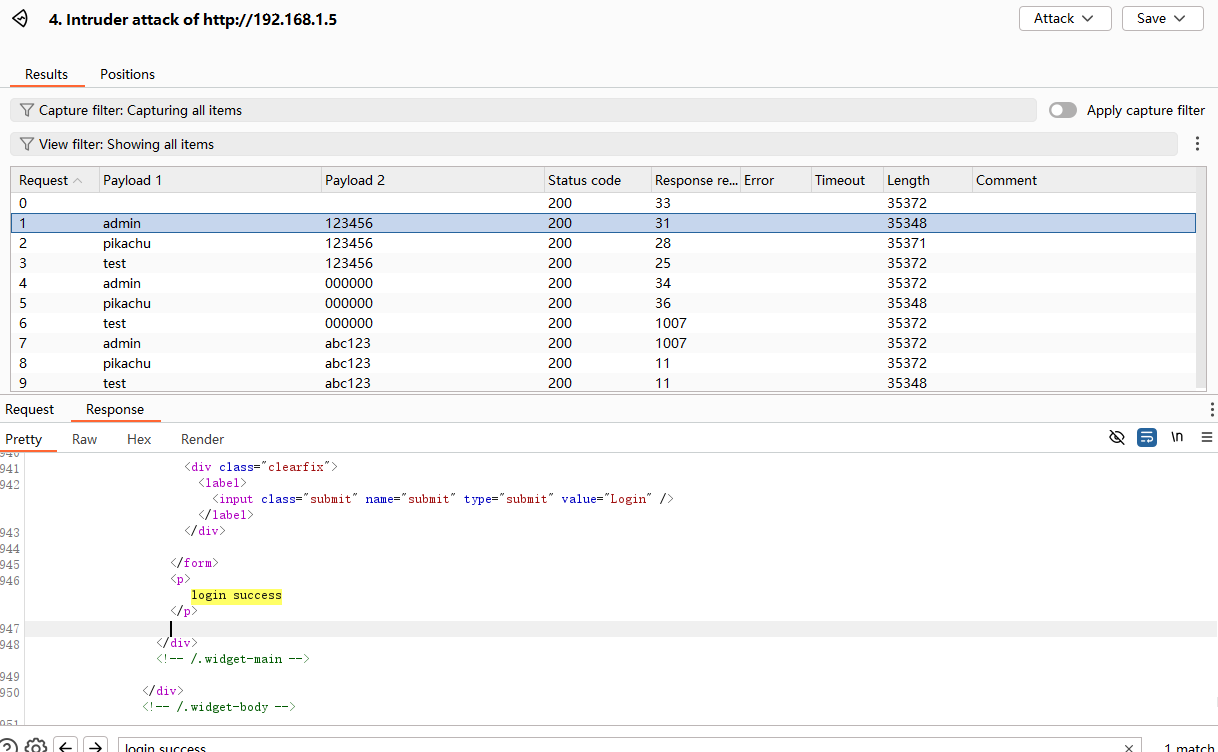Switch to the Raw response view tab
This screenshot has width=1218, height=752.
click(85, 439)
